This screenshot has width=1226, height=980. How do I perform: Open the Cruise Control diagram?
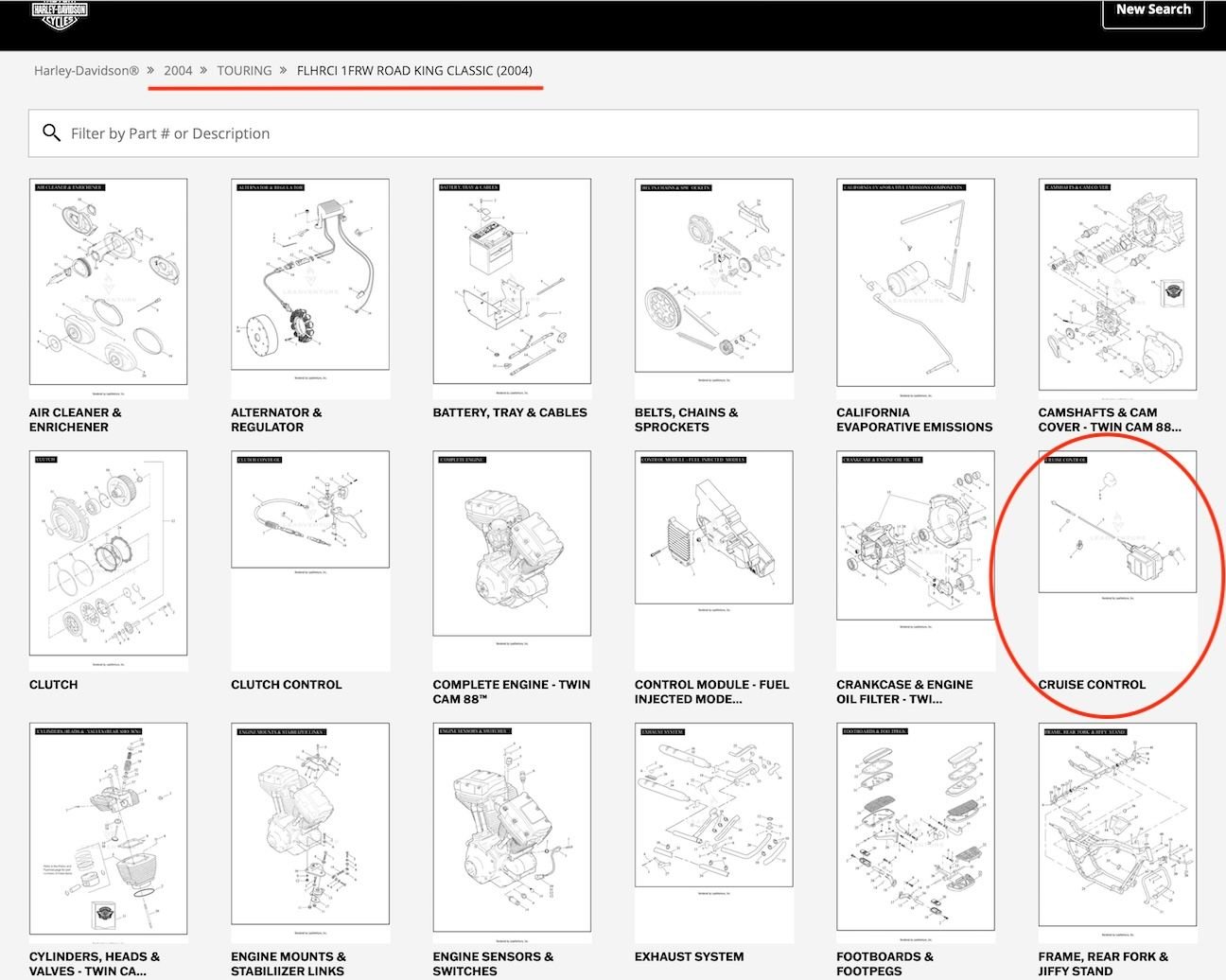(1117, 522)
